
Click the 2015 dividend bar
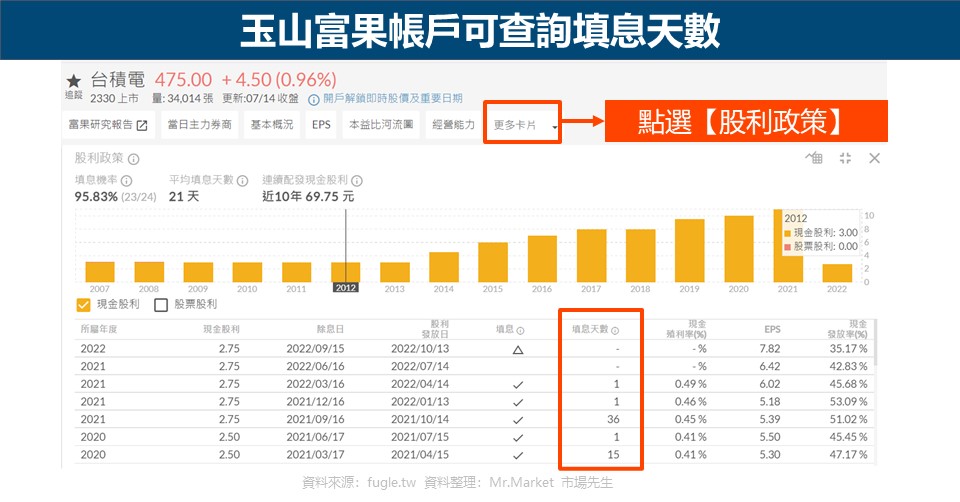point(493,262)
